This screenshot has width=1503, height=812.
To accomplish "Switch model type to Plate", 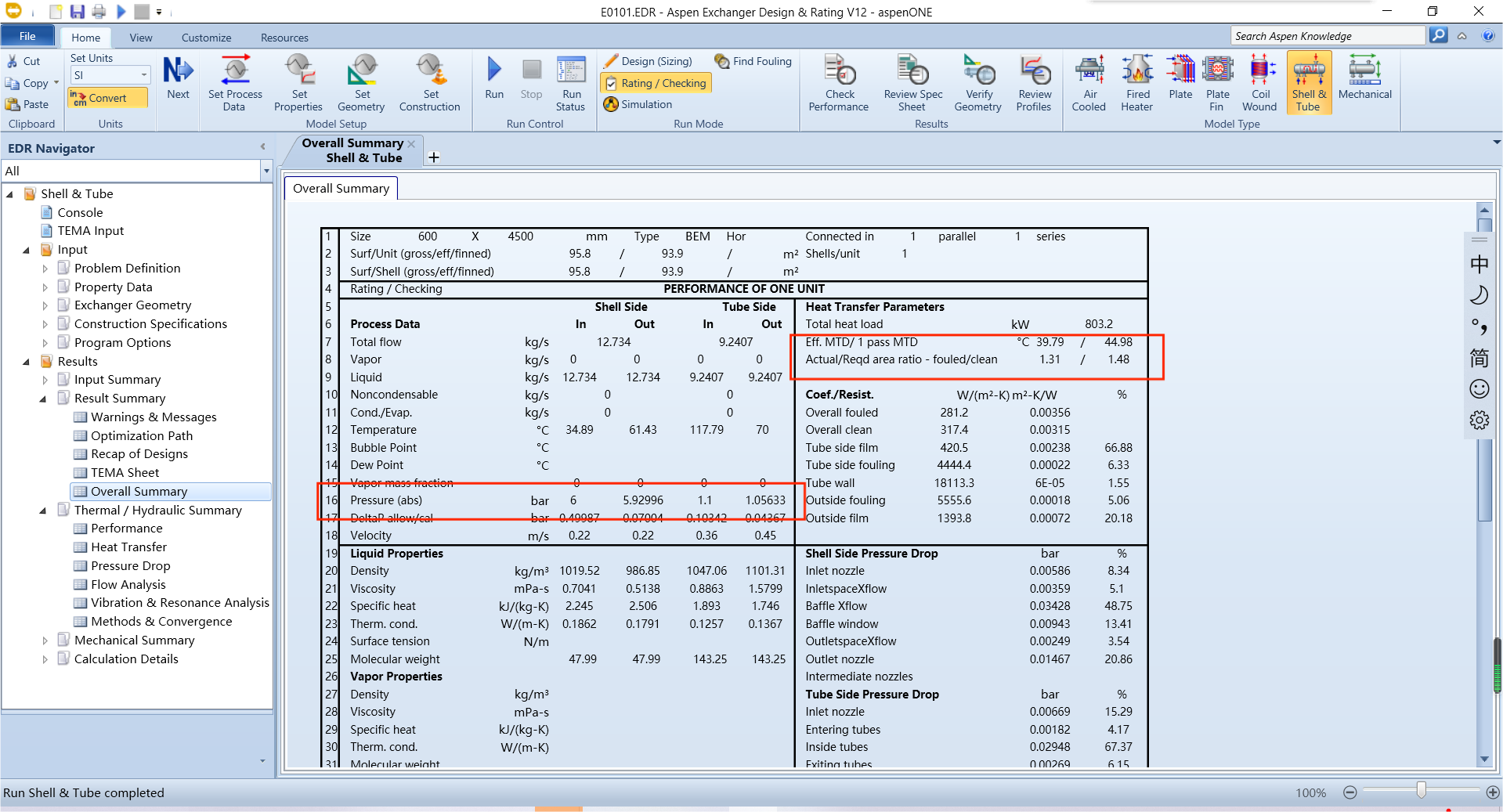I will [x=1180, y=78].
